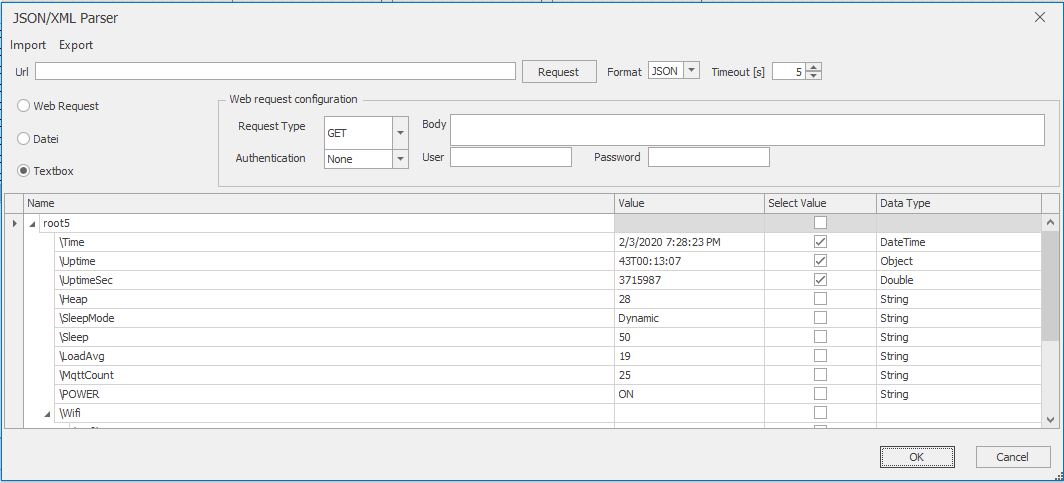Click into the Password field

click(709, 157)
